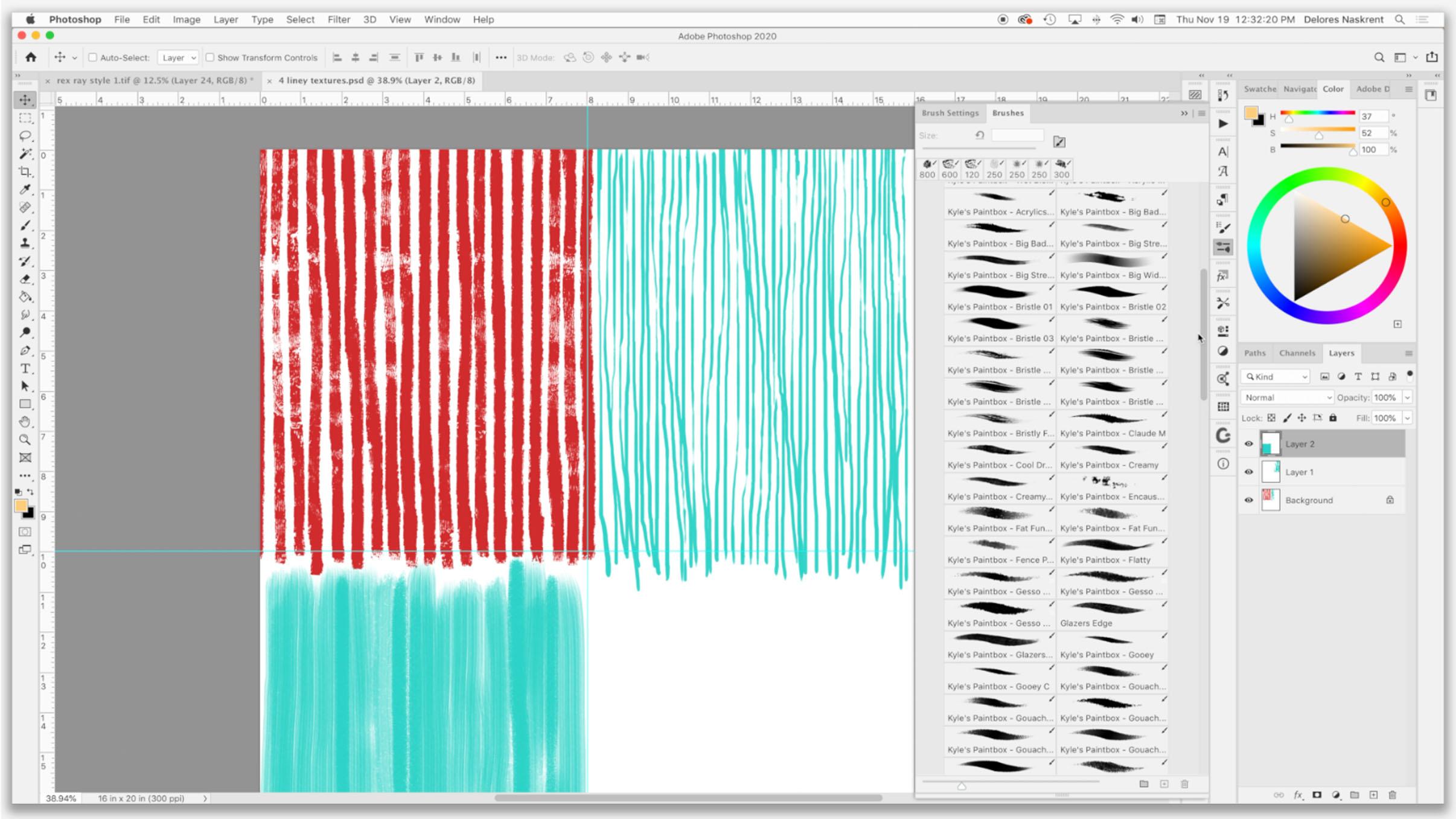Select the Smudge tool
Viewport: 1456px width, 819px height.
pyautogui.click(x=25, y=315)
